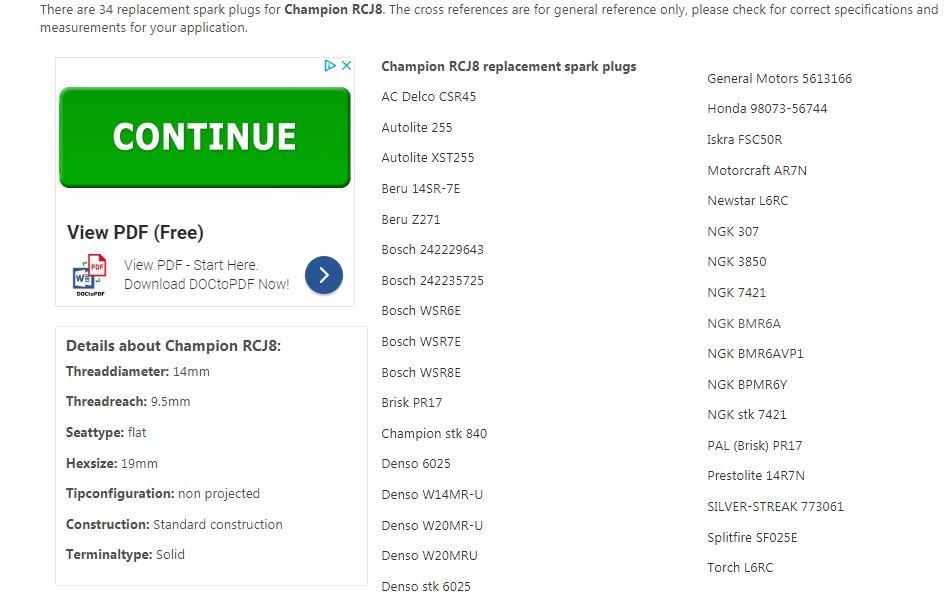The height and width of the screenshot is (597, 950).
Task: Select Champion stk 840 link
Action: pyautogui.click(x=434, y=434)
